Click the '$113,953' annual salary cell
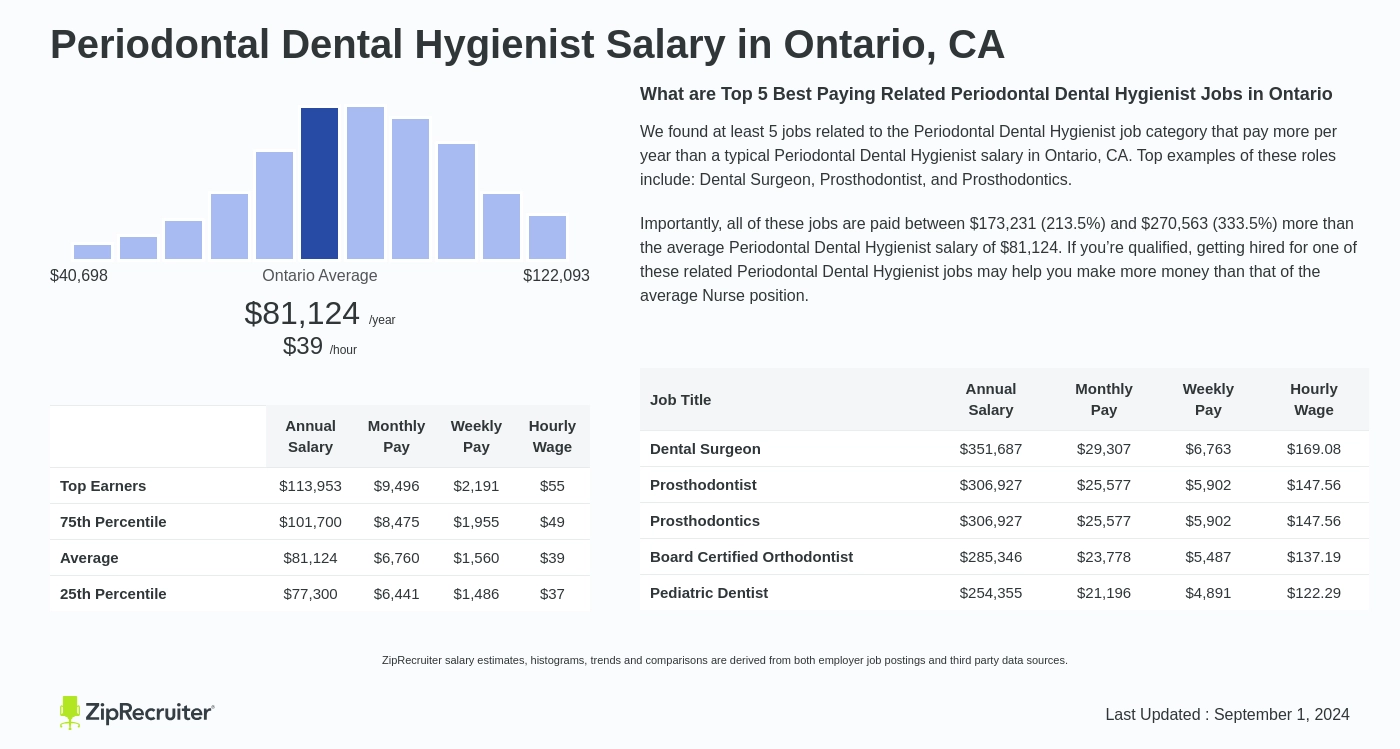1400x749 pixels. click(310, 486)
